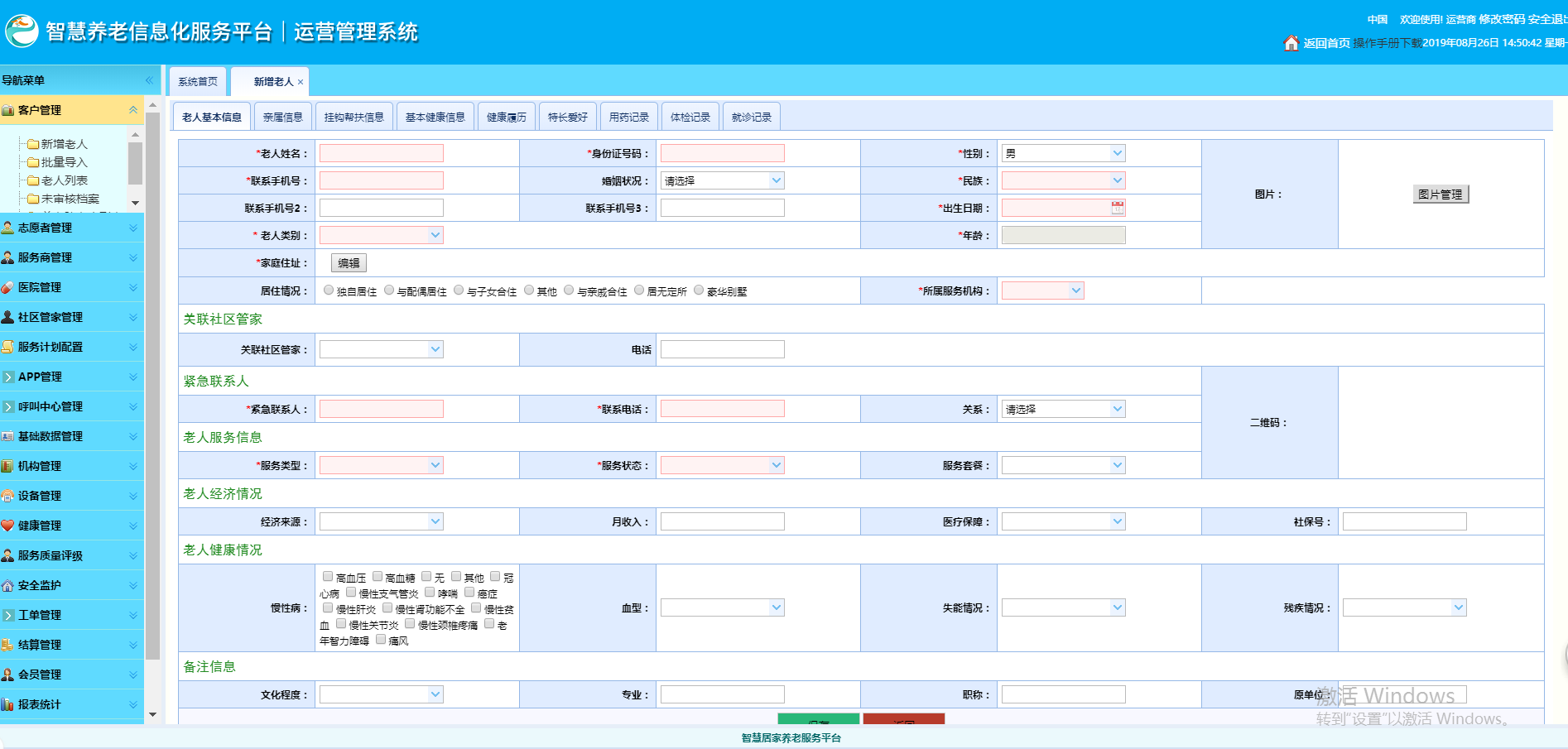Click the 会员管理 person icon
Screen dimensions: 1568x749
pos(8,675)
